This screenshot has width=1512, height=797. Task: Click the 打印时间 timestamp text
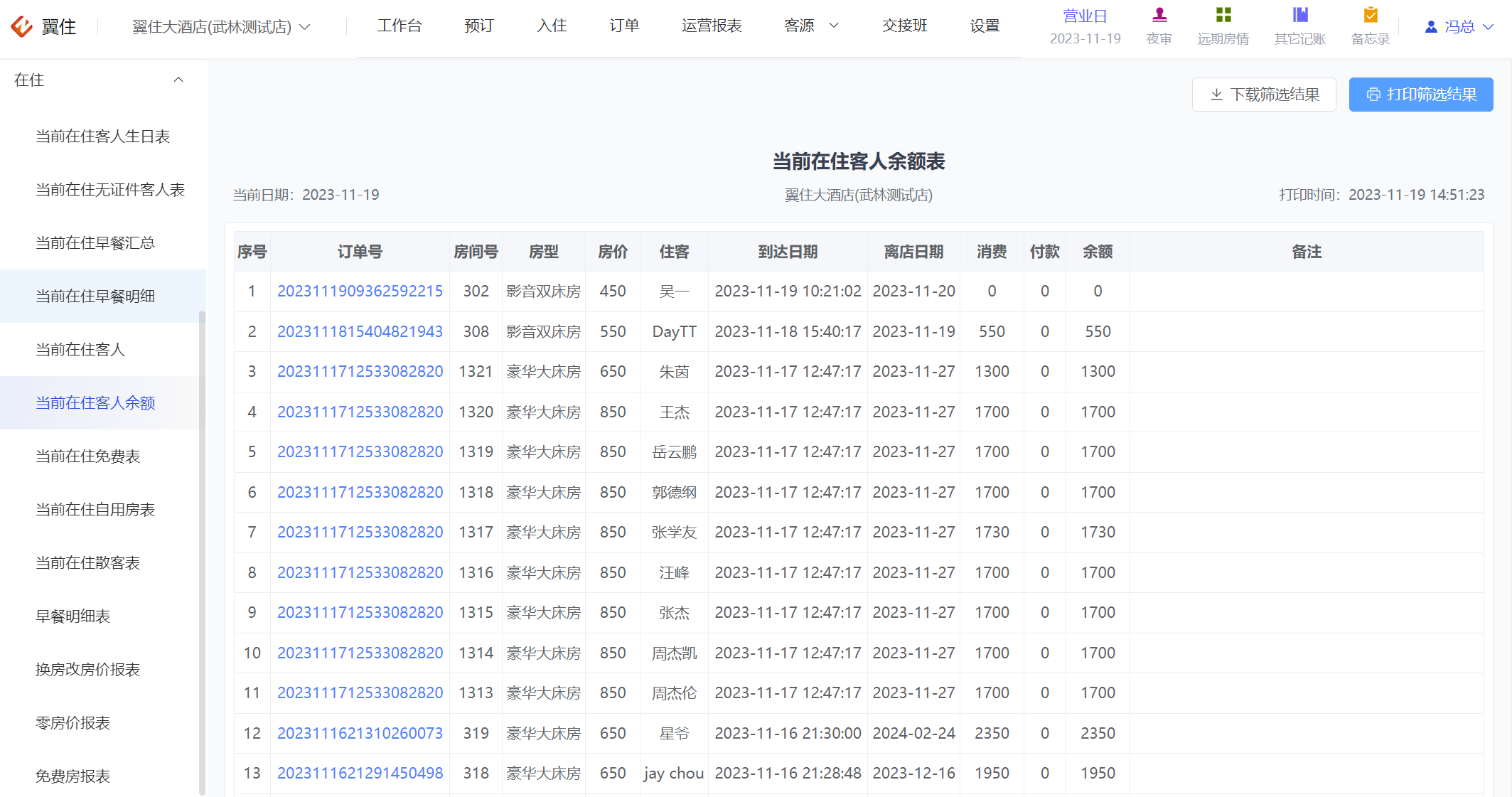pyautogui.click(x=1381, y=195)
